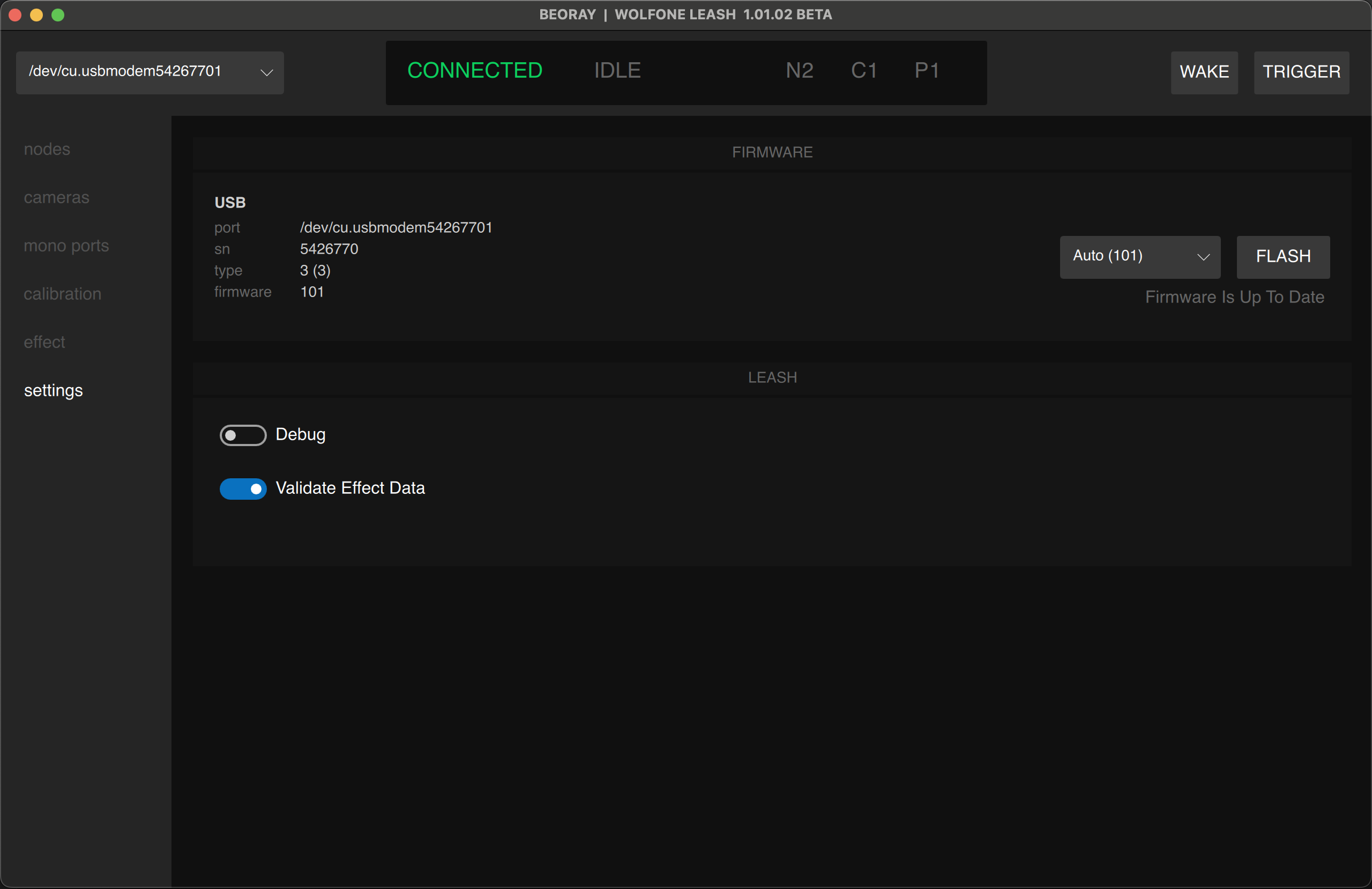This screenshot has height=889, width=1372.
Task: Click the CONNECTED status label
Action: [475, 70]
